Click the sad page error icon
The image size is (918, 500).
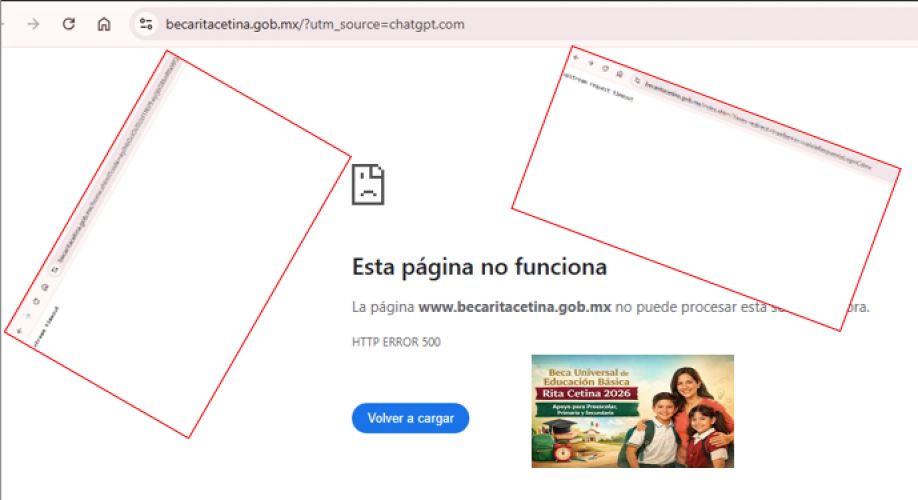[368, 184]
